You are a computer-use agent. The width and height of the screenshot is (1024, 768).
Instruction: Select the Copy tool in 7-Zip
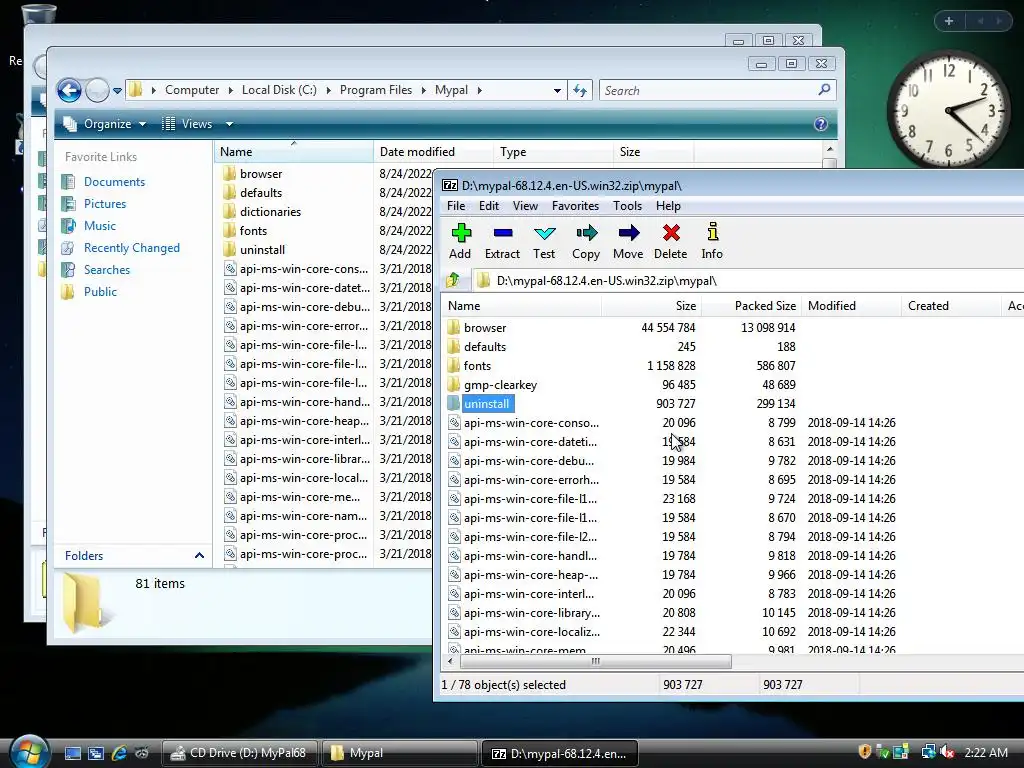coord(586,241)
